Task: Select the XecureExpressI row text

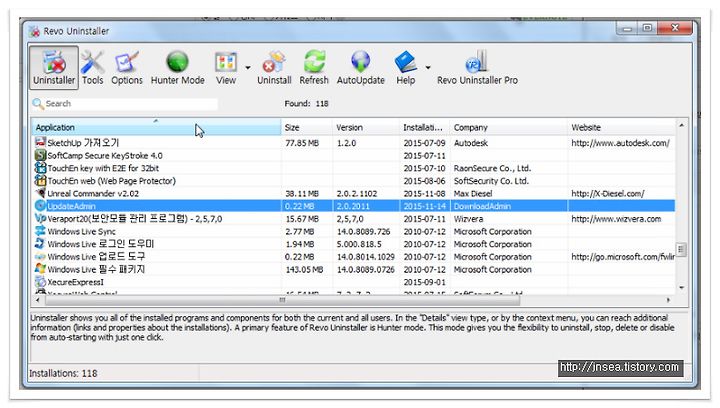Action: pyautogui.click(x=75, y=282)
